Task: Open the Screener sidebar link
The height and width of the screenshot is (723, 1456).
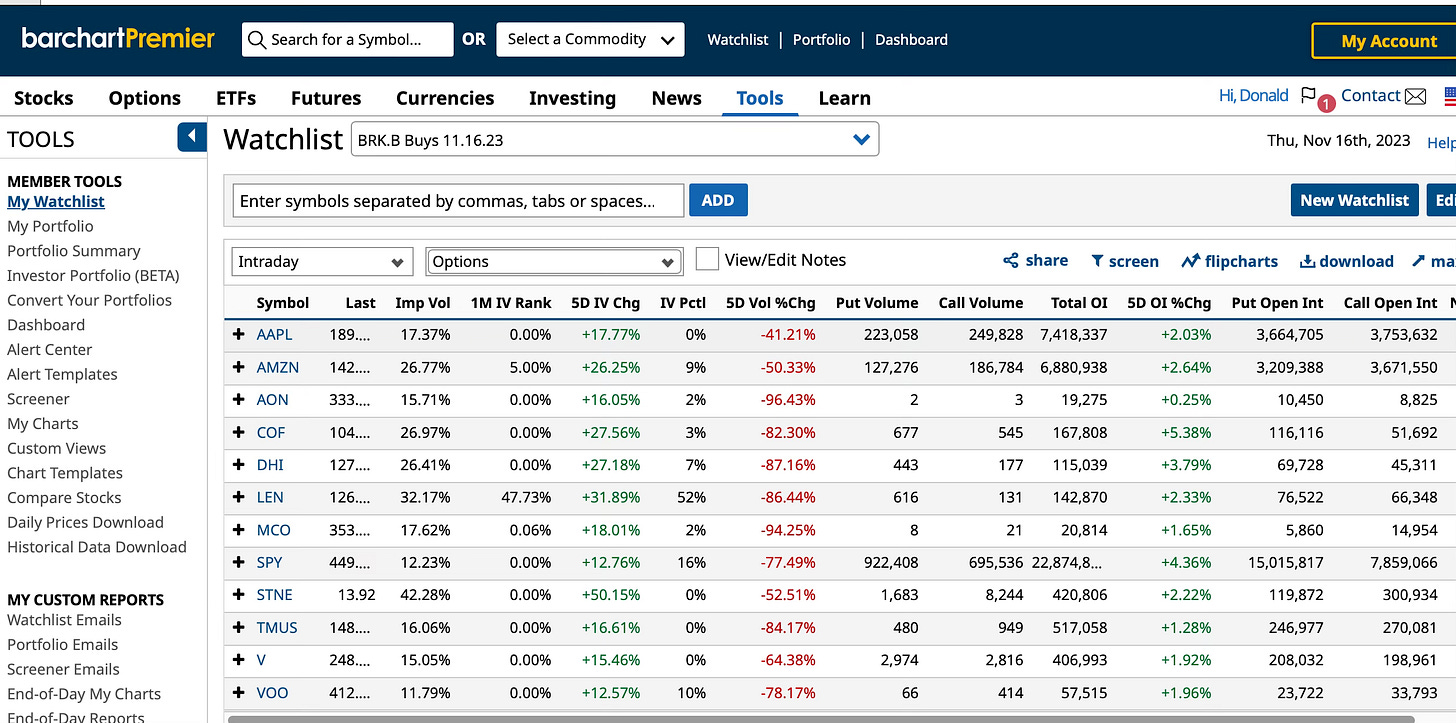Action: [x=38, y=399]
